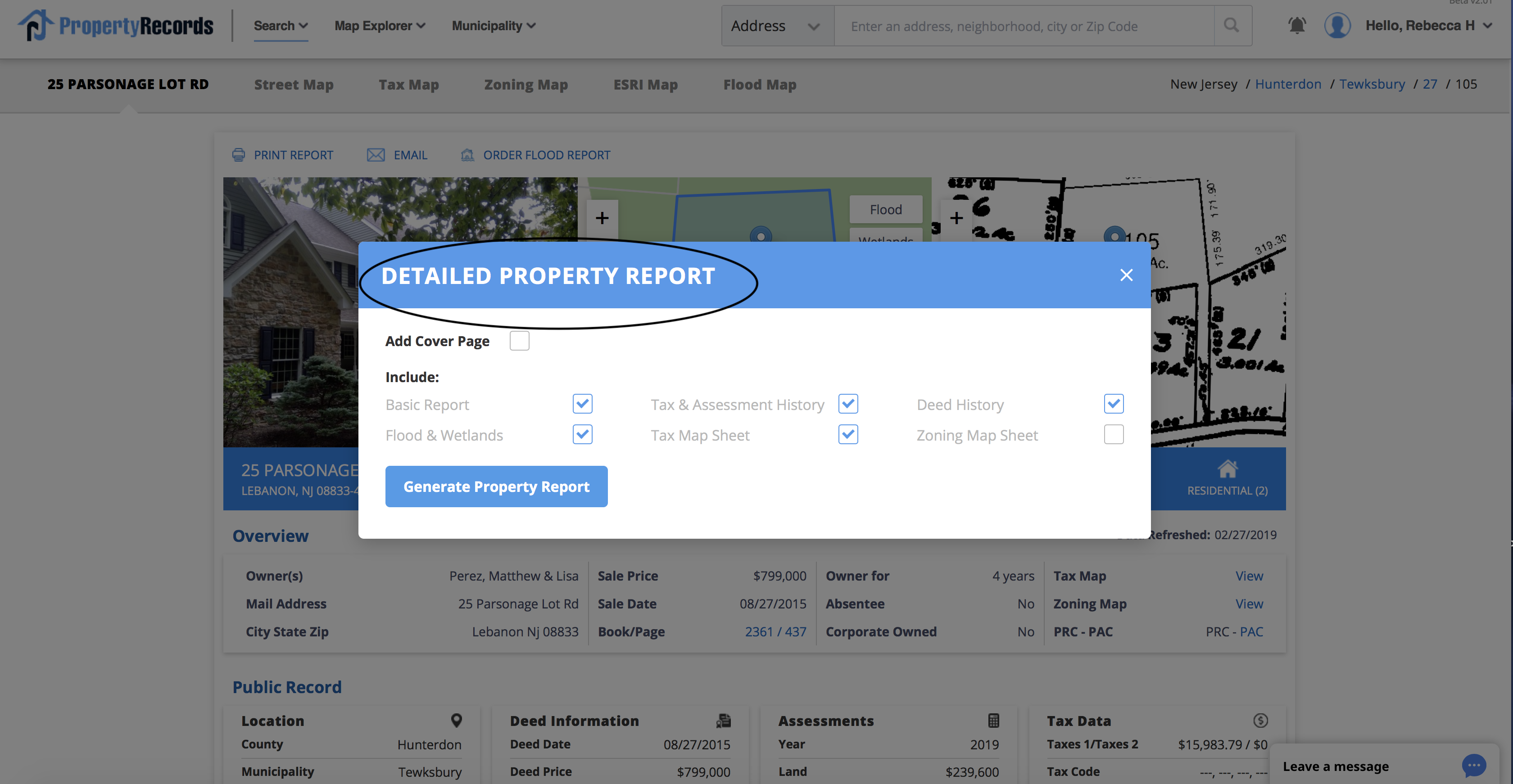1513x784 pixels.
Task: Open the breadcrumb block 27 link
Action: click(x=1430, y=84)
